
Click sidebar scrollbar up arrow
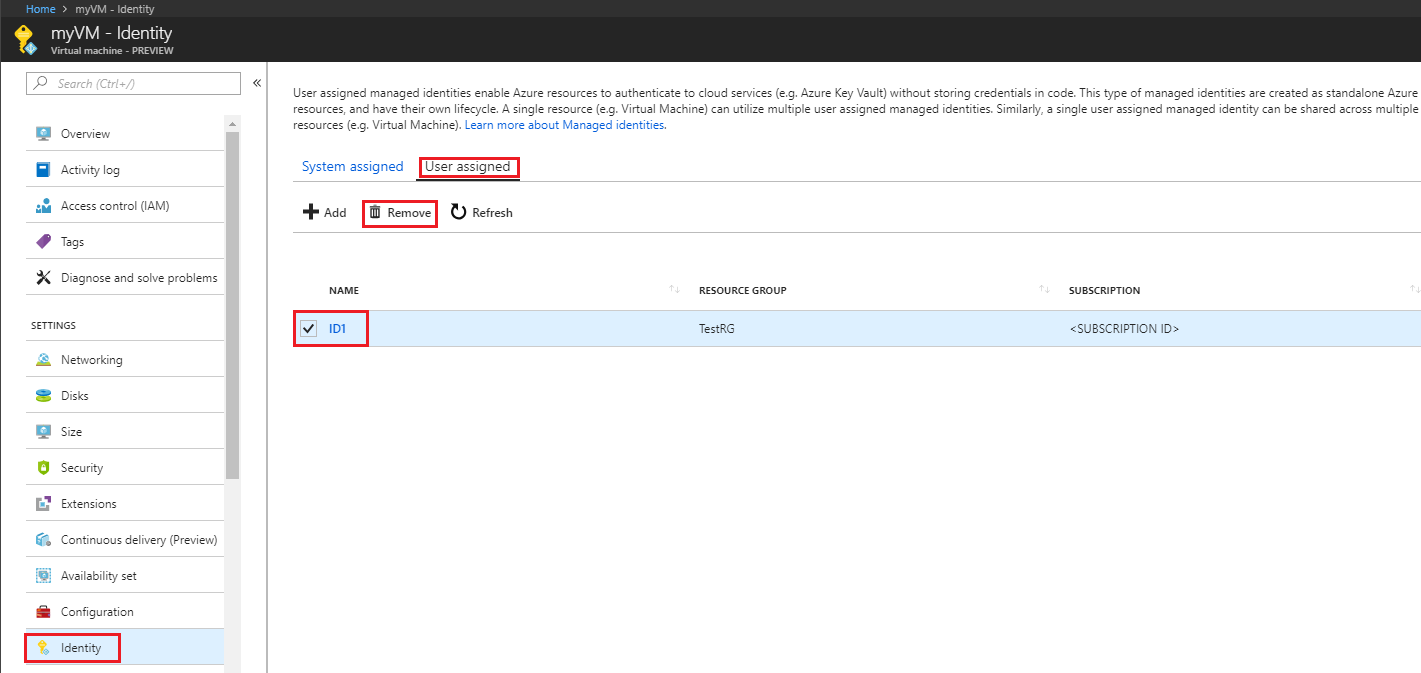point(232,123)
